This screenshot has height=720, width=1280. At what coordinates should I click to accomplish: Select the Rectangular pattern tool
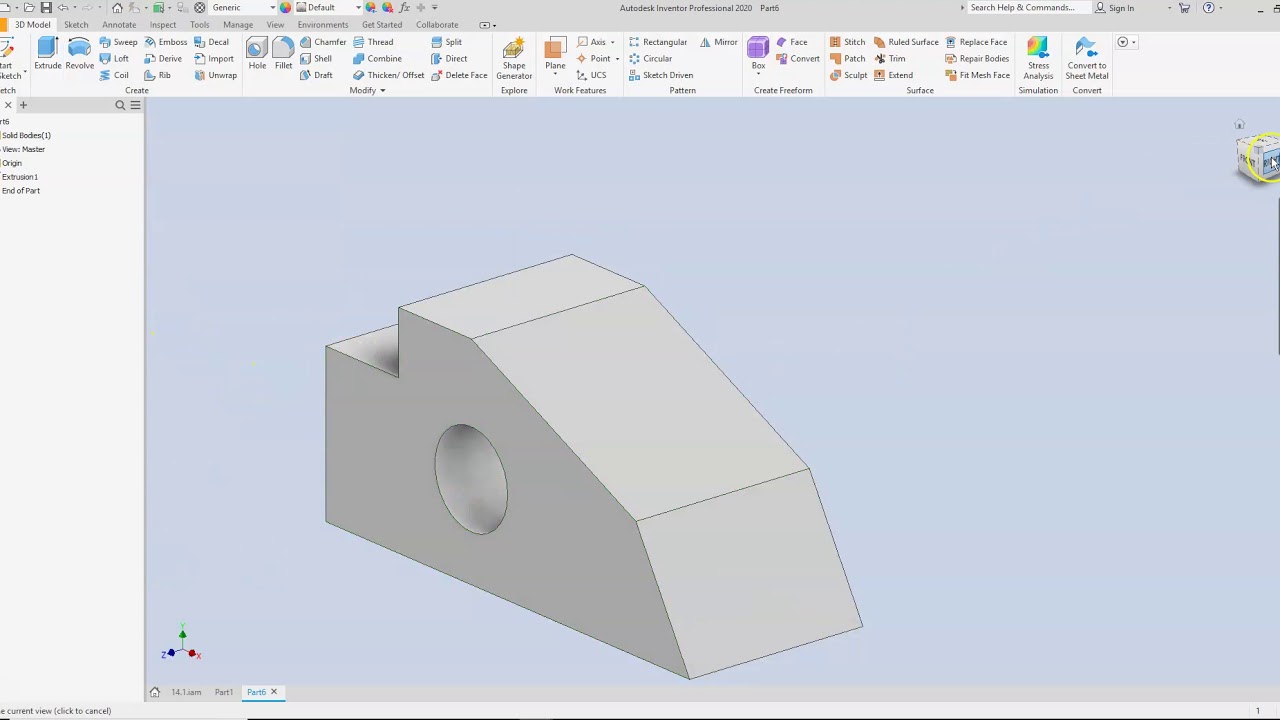[658, 42]
